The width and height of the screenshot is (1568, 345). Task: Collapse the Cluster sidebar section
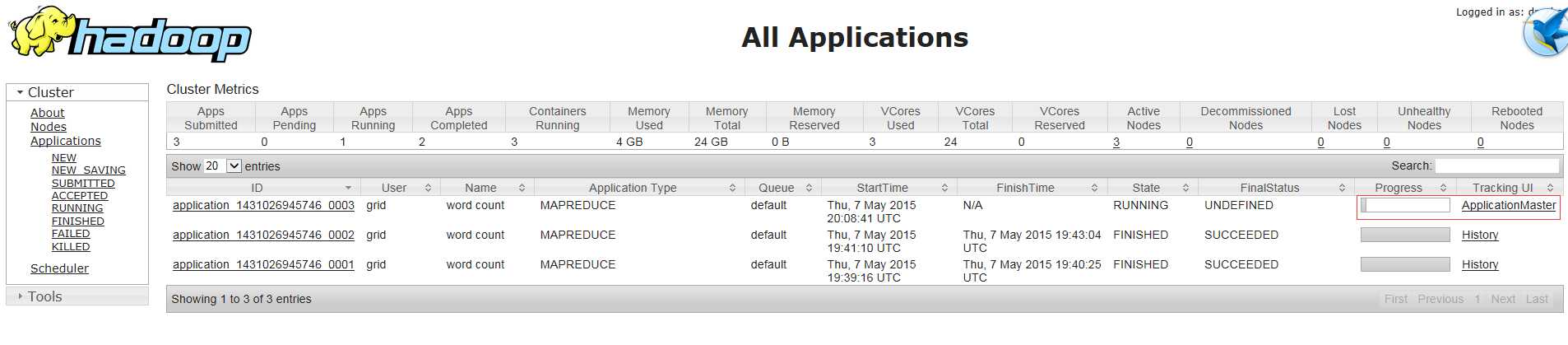21,92
